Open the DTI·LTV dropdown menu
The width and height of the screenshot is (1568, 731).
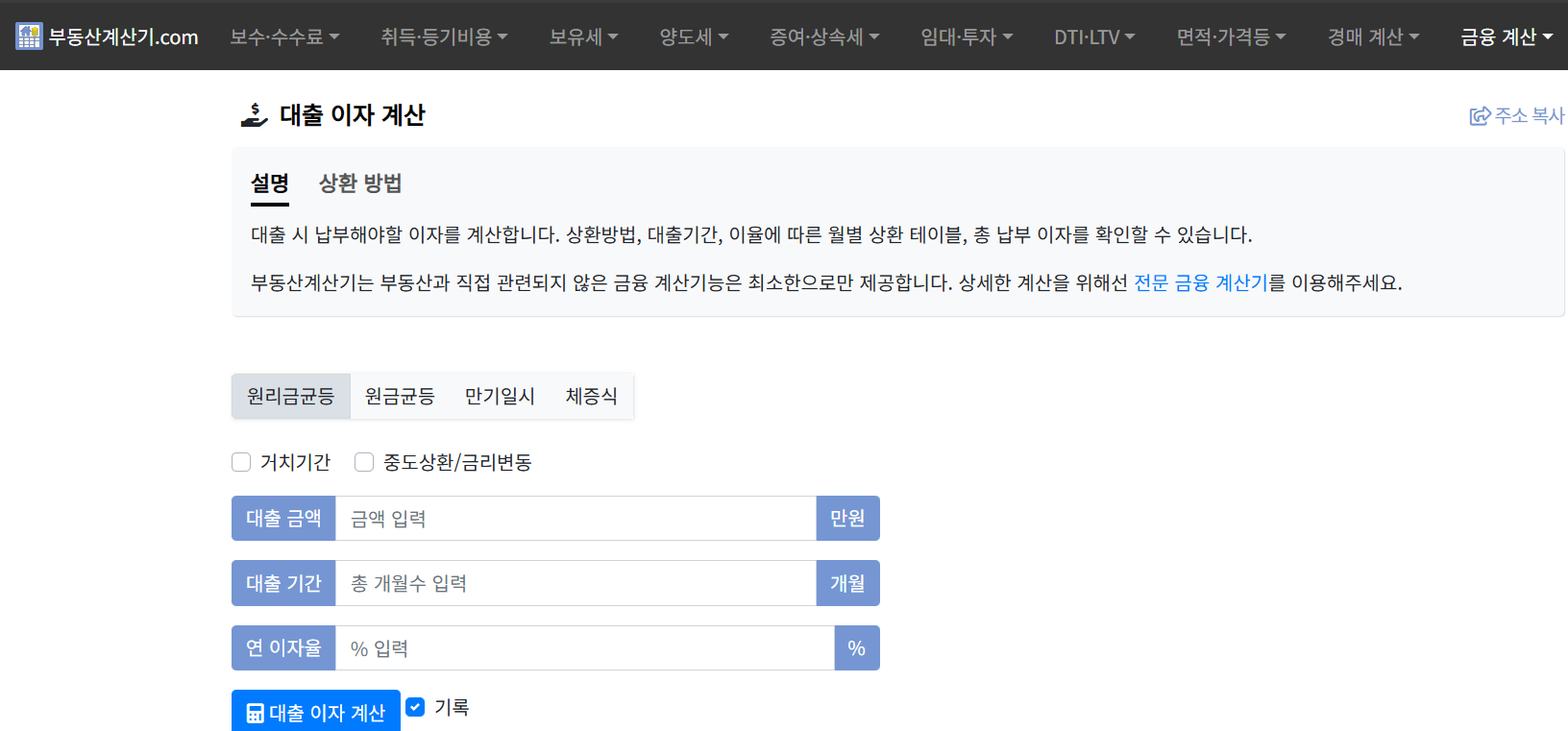(1094, 37)
